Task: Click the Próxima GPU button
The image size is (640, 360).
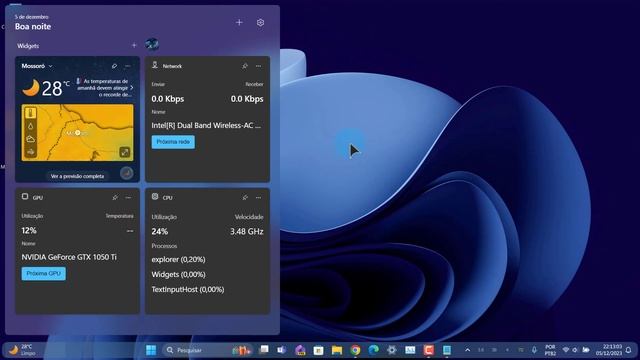Action: 43,273
